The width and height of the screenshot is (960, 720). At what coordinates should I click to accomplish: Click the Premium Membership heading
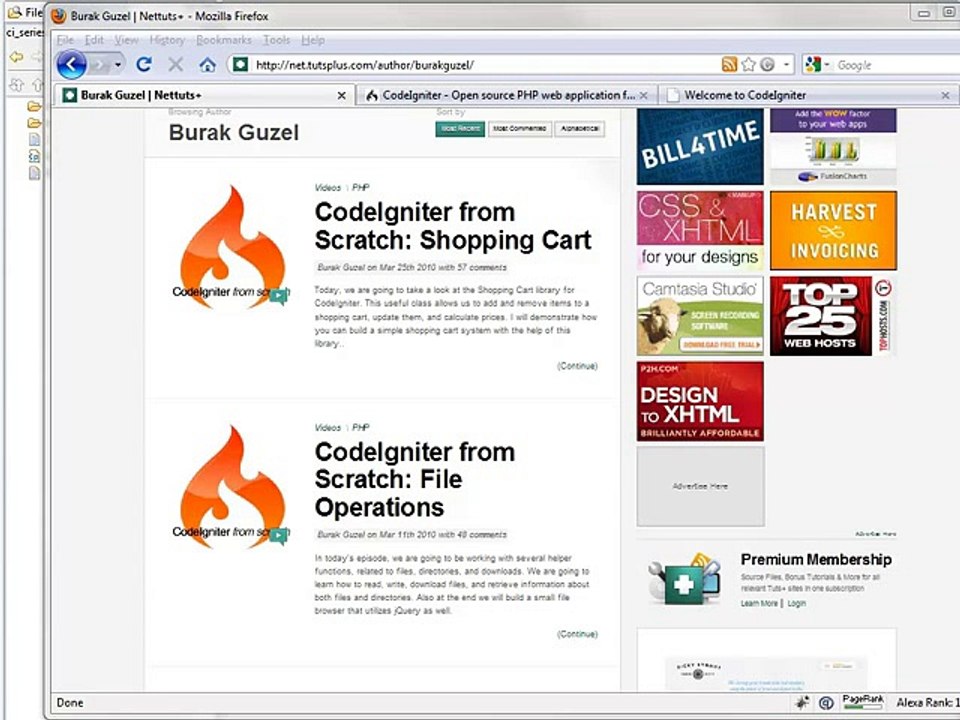[816, 559]
